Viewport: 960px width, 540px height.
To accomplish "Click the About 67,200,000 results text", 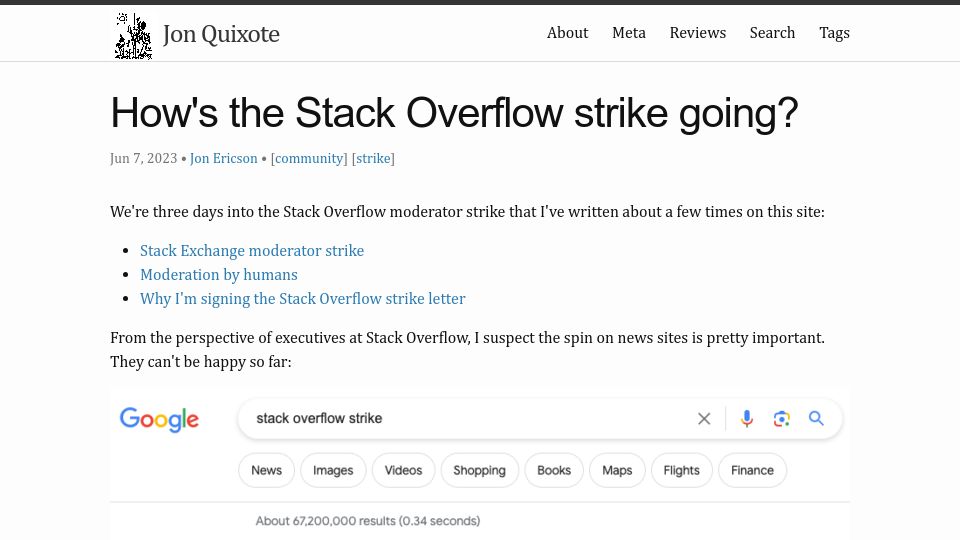I will [x=367, y=521].
